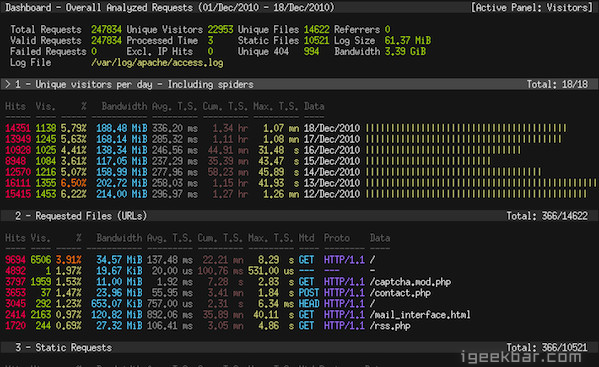Click the Bandwidth value 3.39 GiB
The height and width of the screenshot is (367, 599).
click(x=405, y=52)
